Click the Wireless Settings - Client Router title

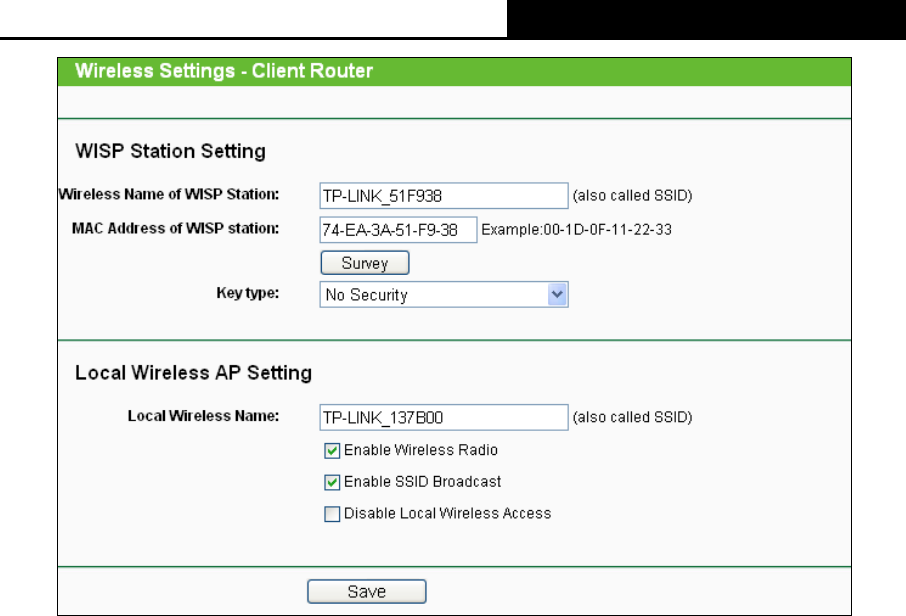(224, 71)
